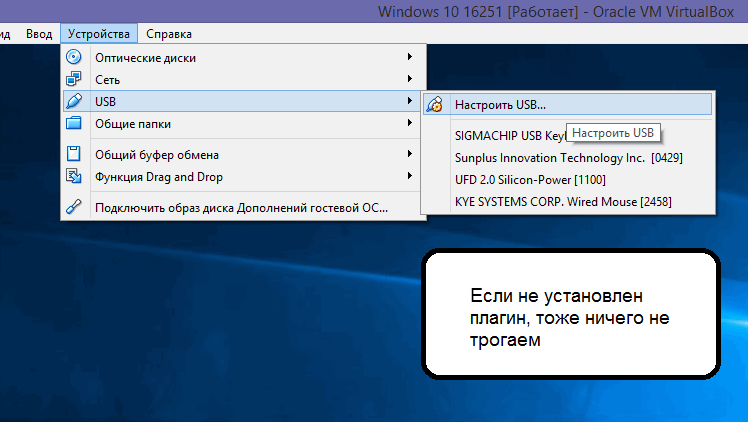Screen dimensions: 748x422
Task: Attach Sunplus Innovation Technology Inc. [0429] device
Action: tap(567, 157)
